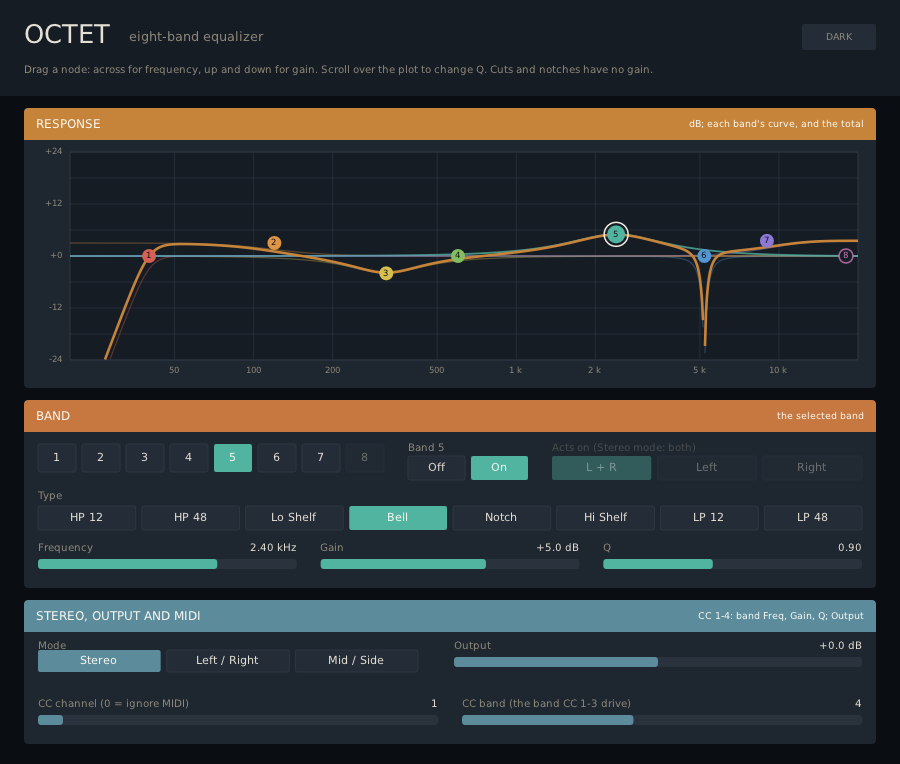Click the highlighted band 5 node
The image size is (900, 764).
[615, 234]
